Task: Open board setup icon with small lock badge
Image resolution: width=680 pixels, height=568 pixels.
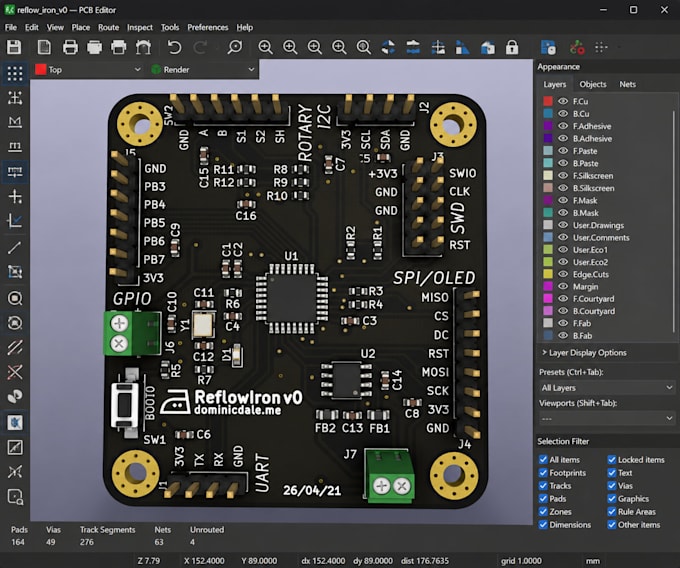Action: coord(548,47)
